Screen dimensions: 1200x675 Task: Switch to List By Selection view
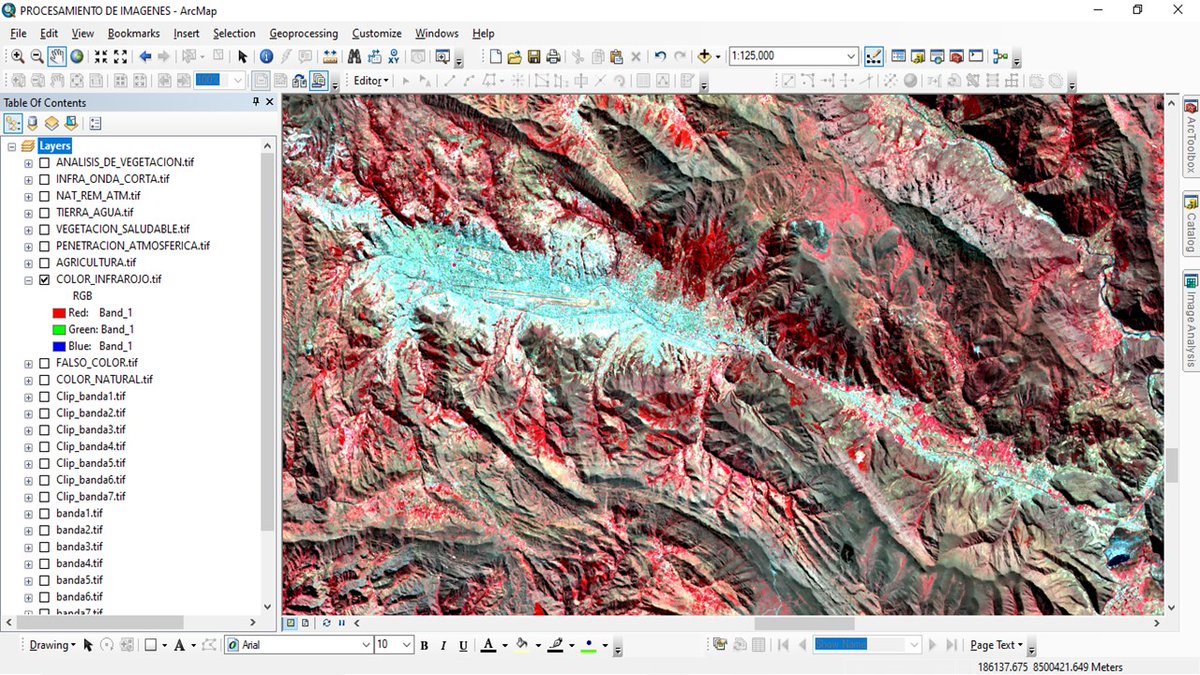tap(70, 124)
